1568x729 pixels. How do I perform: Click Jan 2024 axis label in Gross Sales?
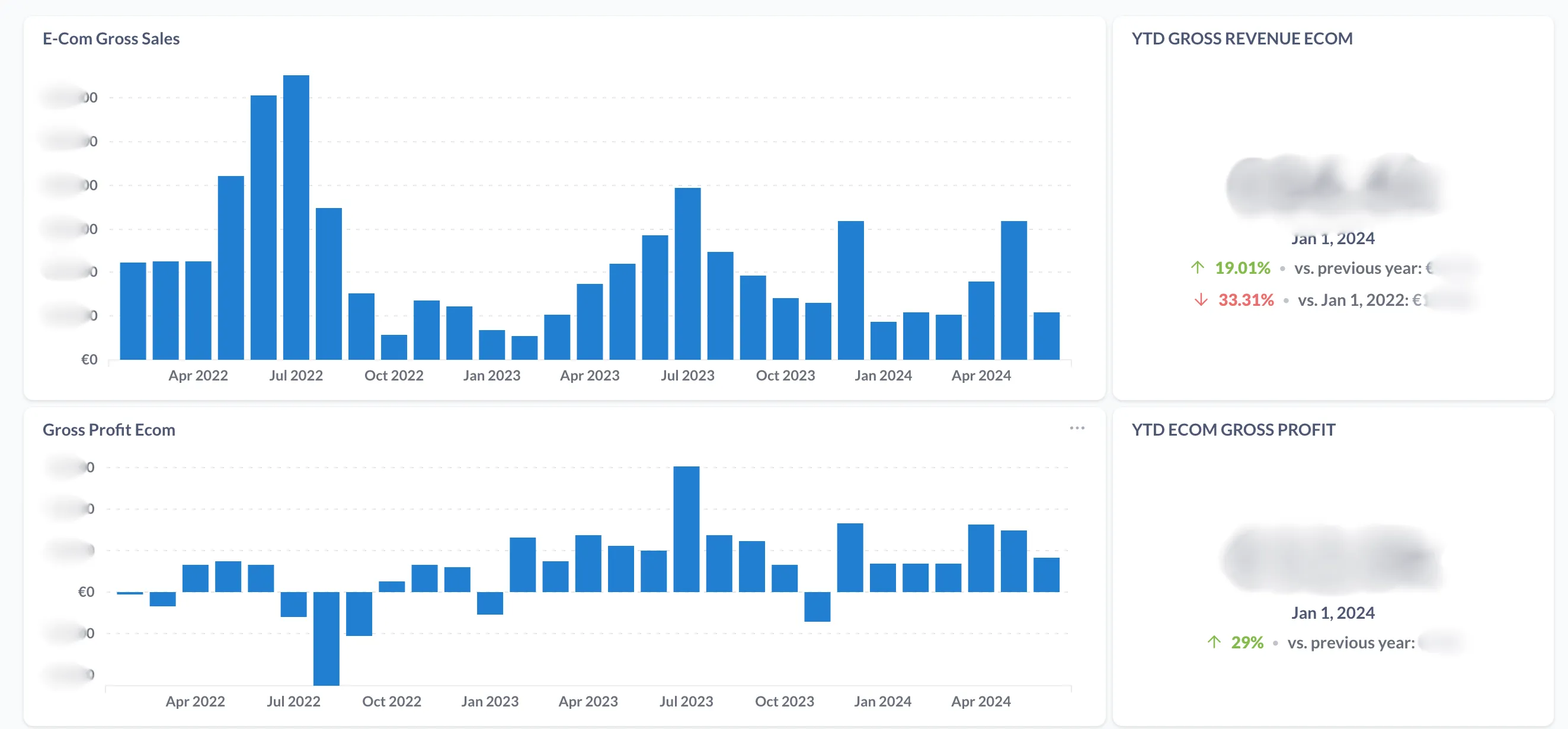(882, 375)
